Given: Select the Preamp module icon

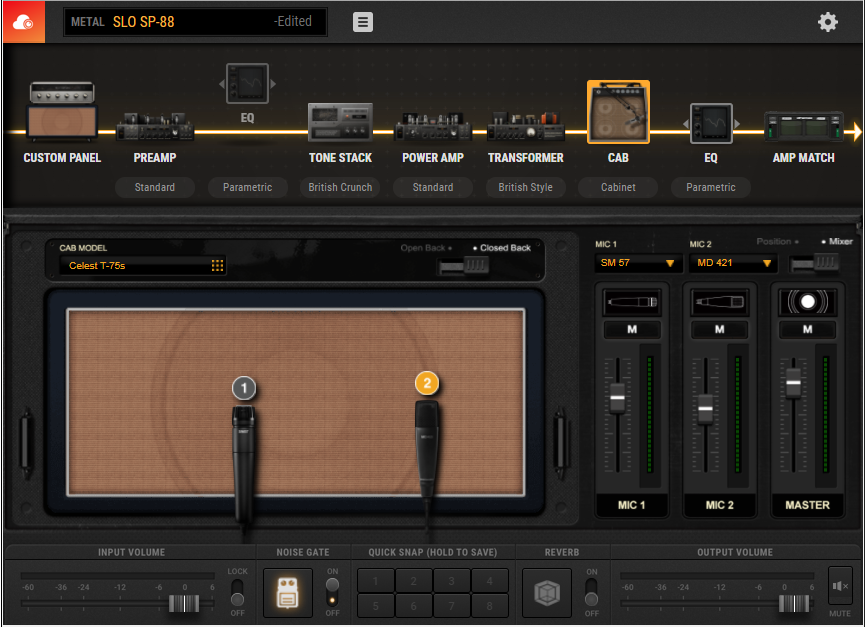Looking at the screenshot, I should click(x=154, y=126).
